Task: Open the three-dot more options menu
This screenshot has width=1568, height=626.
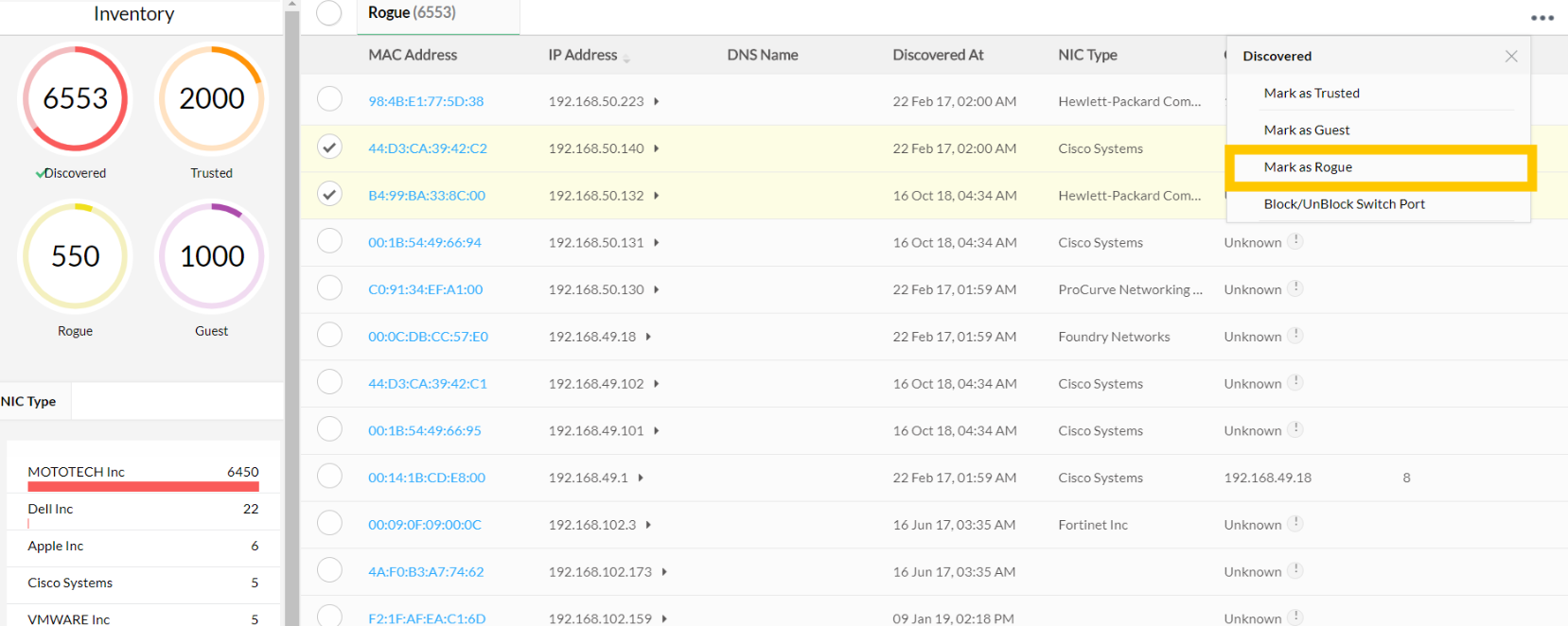Action: [1542, 18]
